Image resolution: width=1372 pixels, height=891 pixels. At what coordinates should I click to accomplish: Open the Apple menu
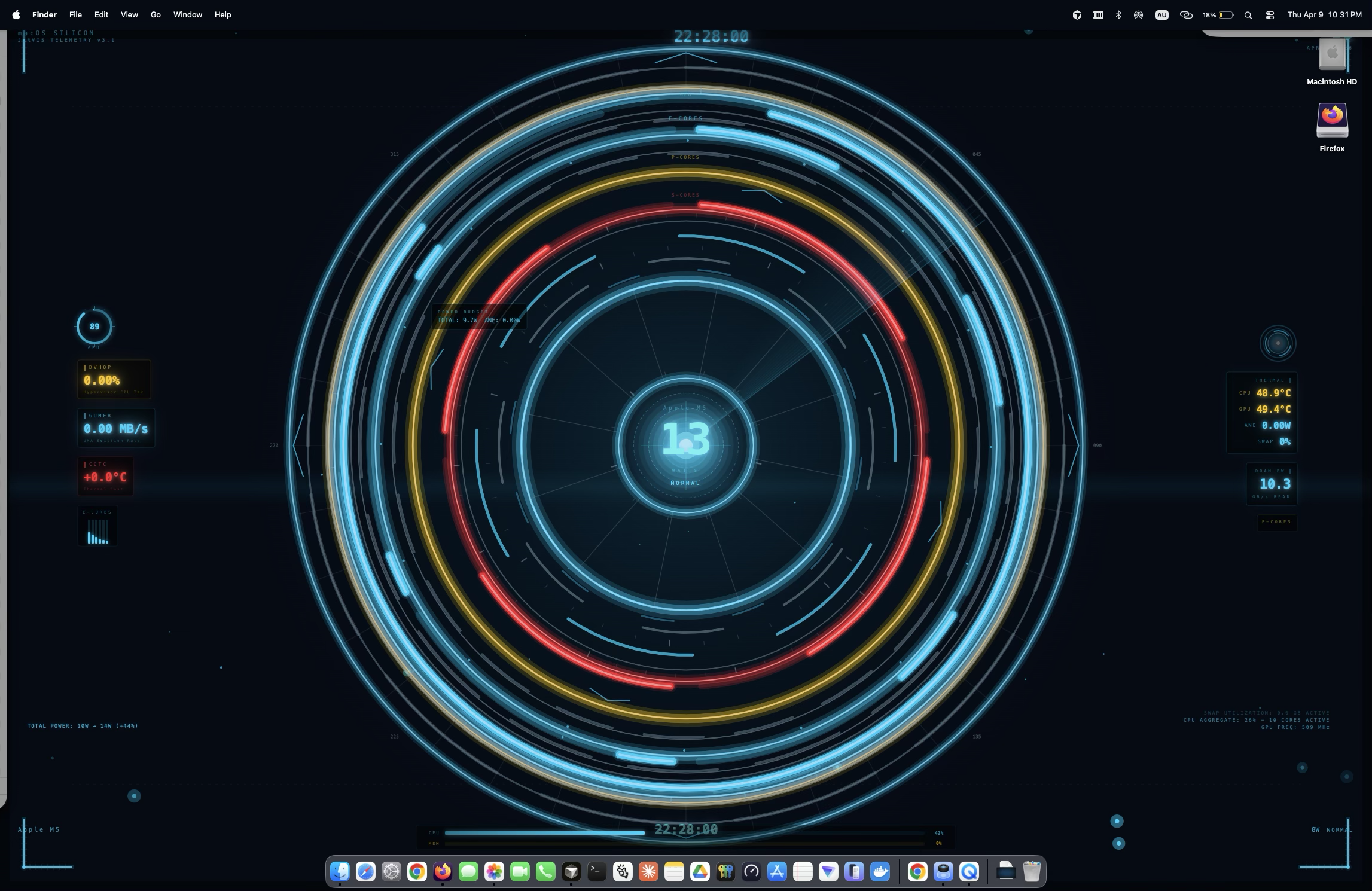(x=15, y=14)
